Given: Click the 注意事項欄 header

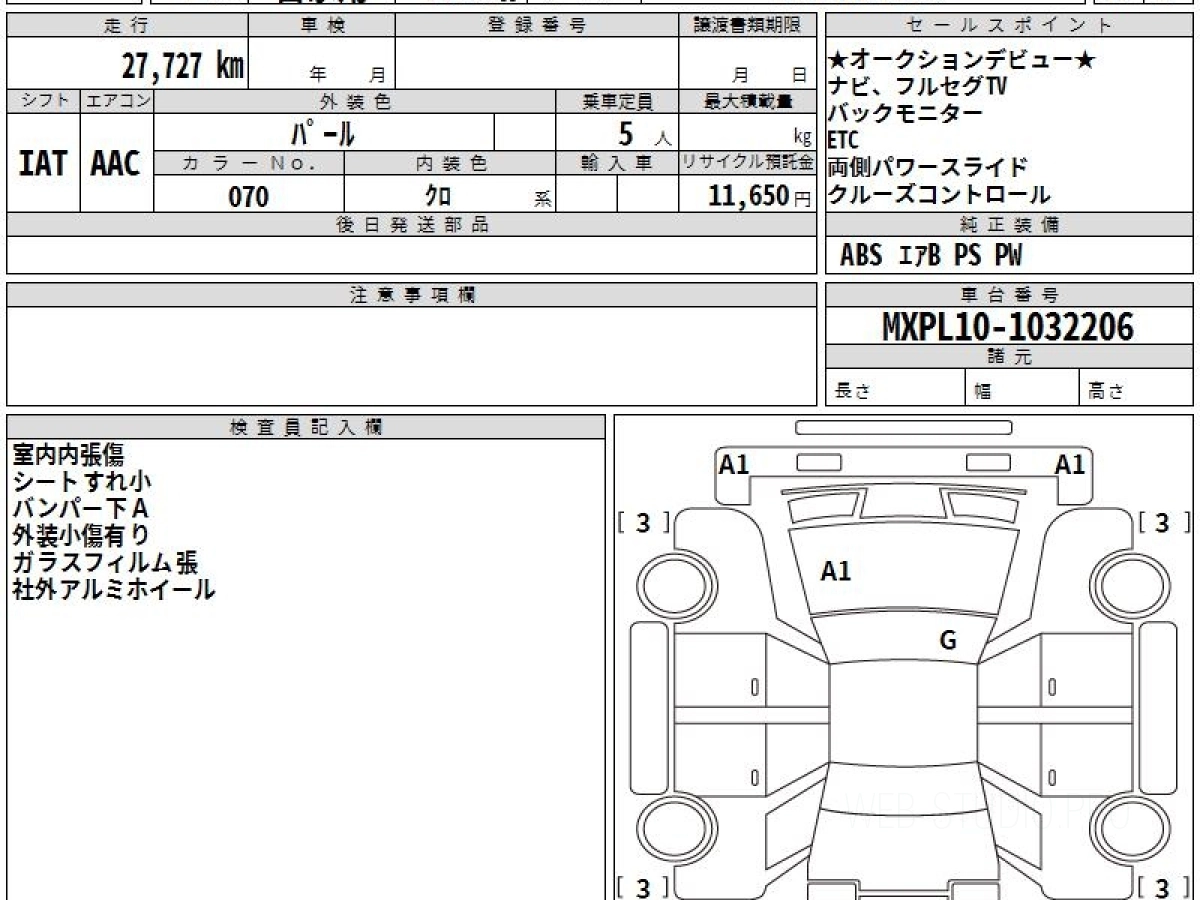Looking at the screenshot, I should point(412,295).
